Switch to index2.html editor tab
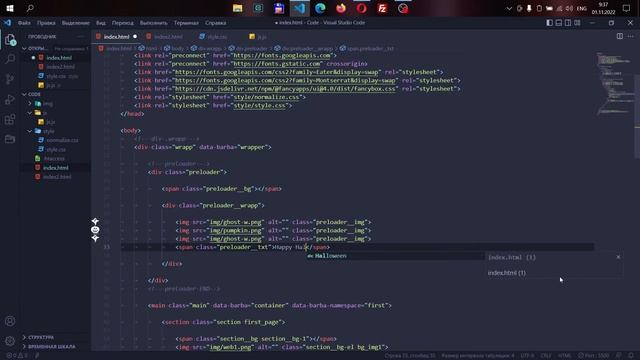The width and height of the screenshot is (640, 360). 164,37
